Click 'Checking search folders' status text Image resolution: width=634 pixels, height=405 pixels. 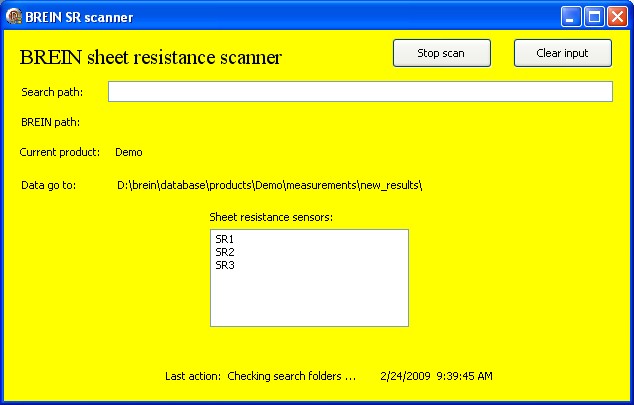click(291, 376)
